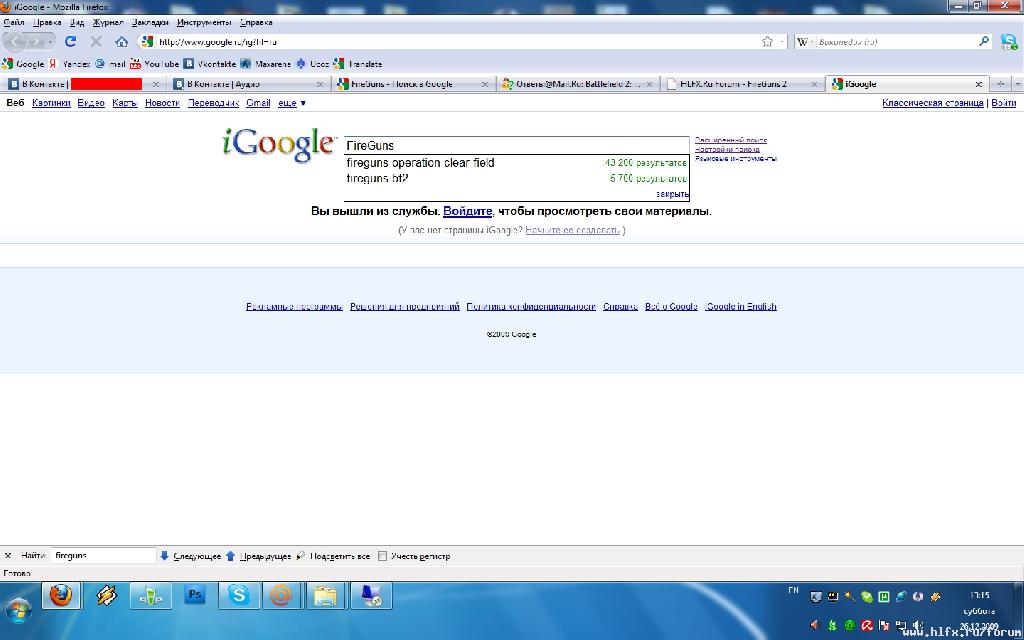Open a new tab with plus button
1024x640 pixels.
(x=1000, y=84)
